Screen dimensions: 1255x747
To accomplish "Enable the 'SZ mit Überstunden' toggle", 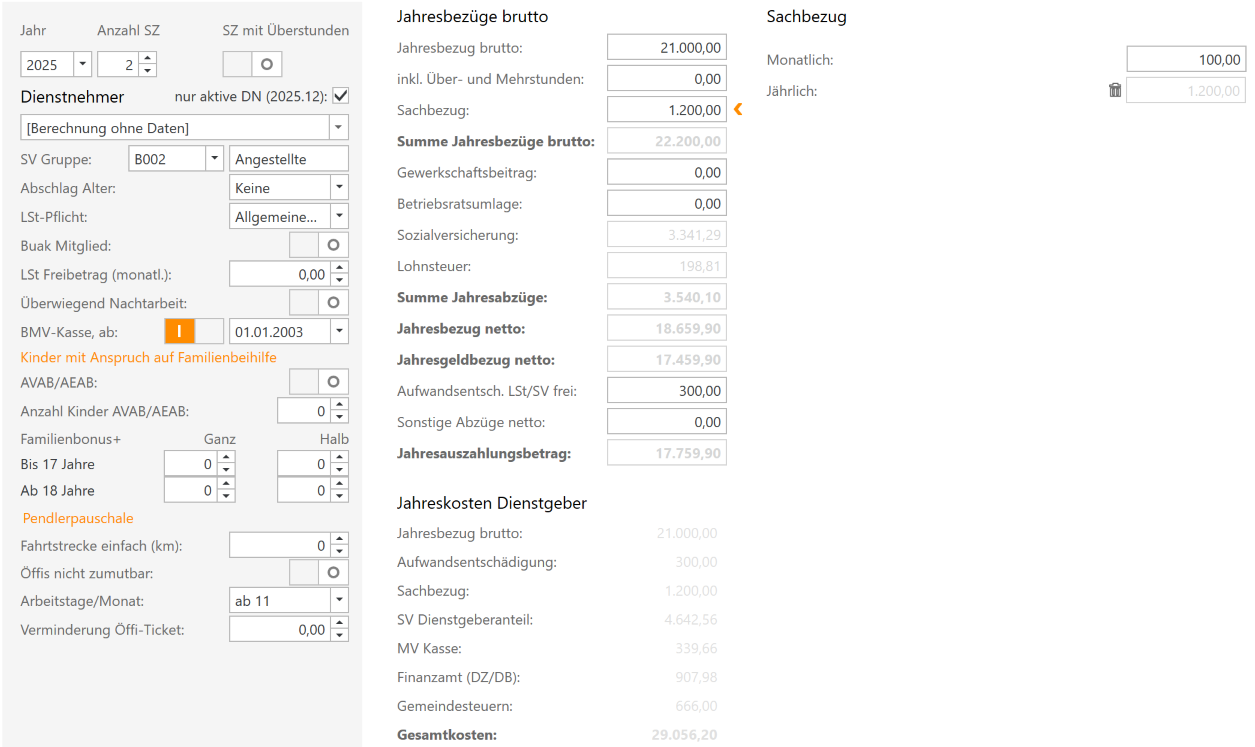I will click(250, 63).
